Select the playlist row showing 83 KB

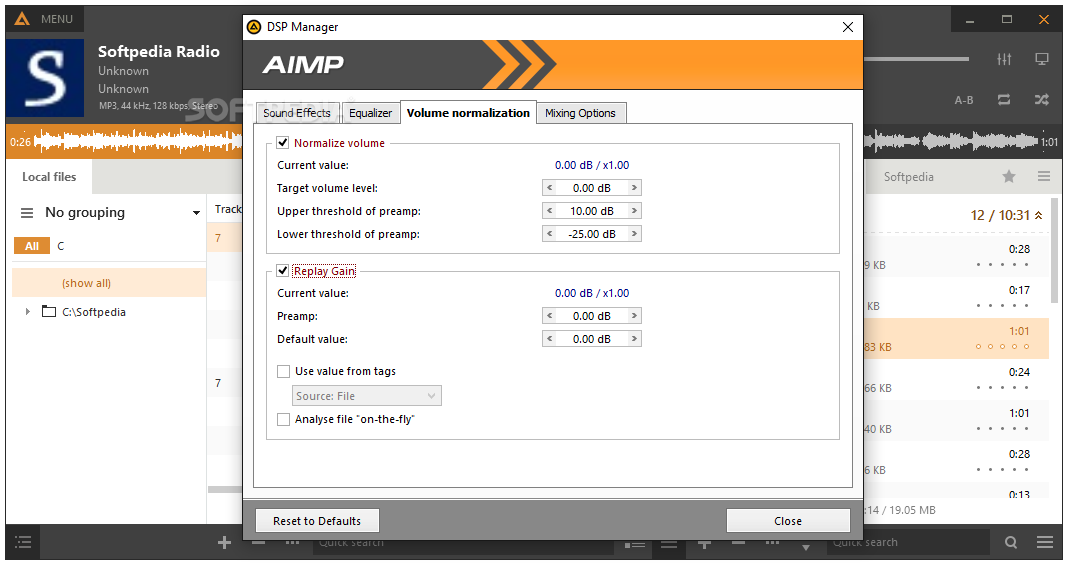[x=956, y=338]
